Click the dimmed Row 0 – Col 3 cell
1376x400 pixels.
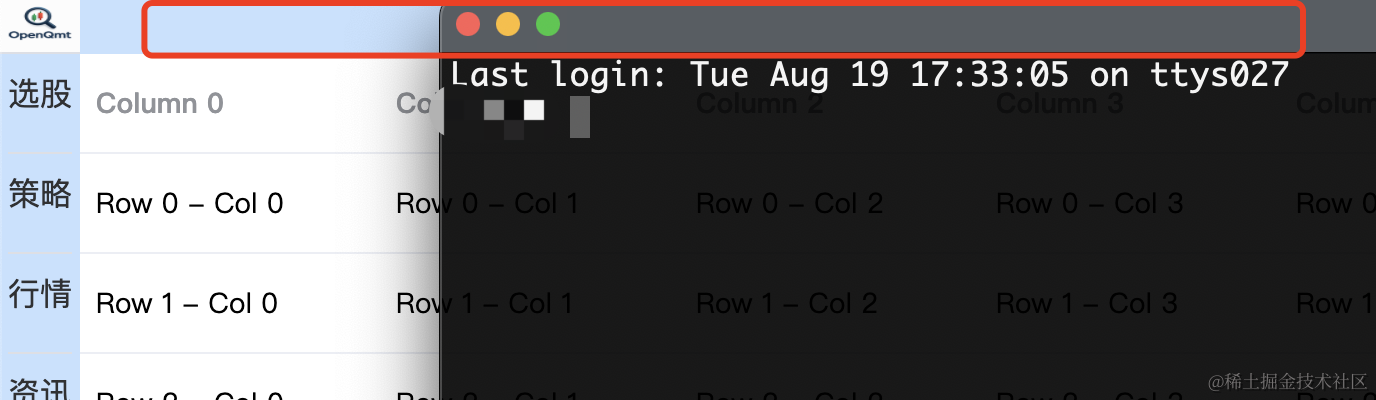[1089, 203]
